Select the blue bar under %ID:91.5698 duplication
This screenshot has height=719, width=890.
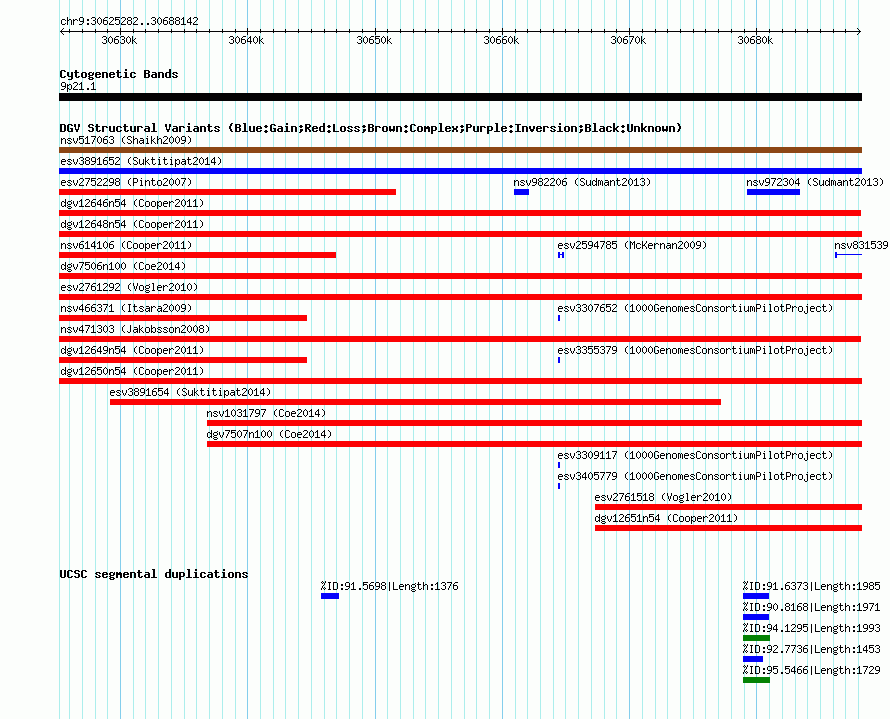click(330, 596)
